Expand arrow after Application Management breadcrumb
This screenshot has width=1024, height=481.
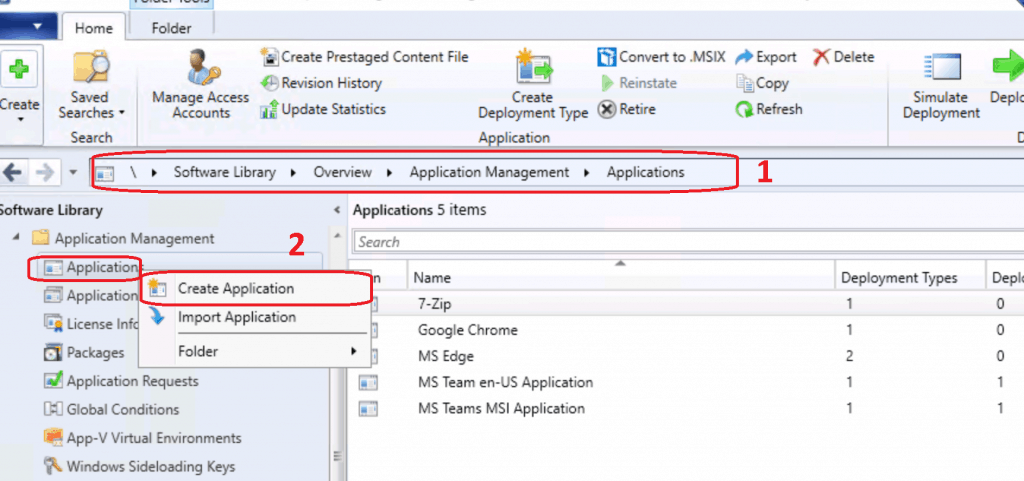[x=587, y=173]
